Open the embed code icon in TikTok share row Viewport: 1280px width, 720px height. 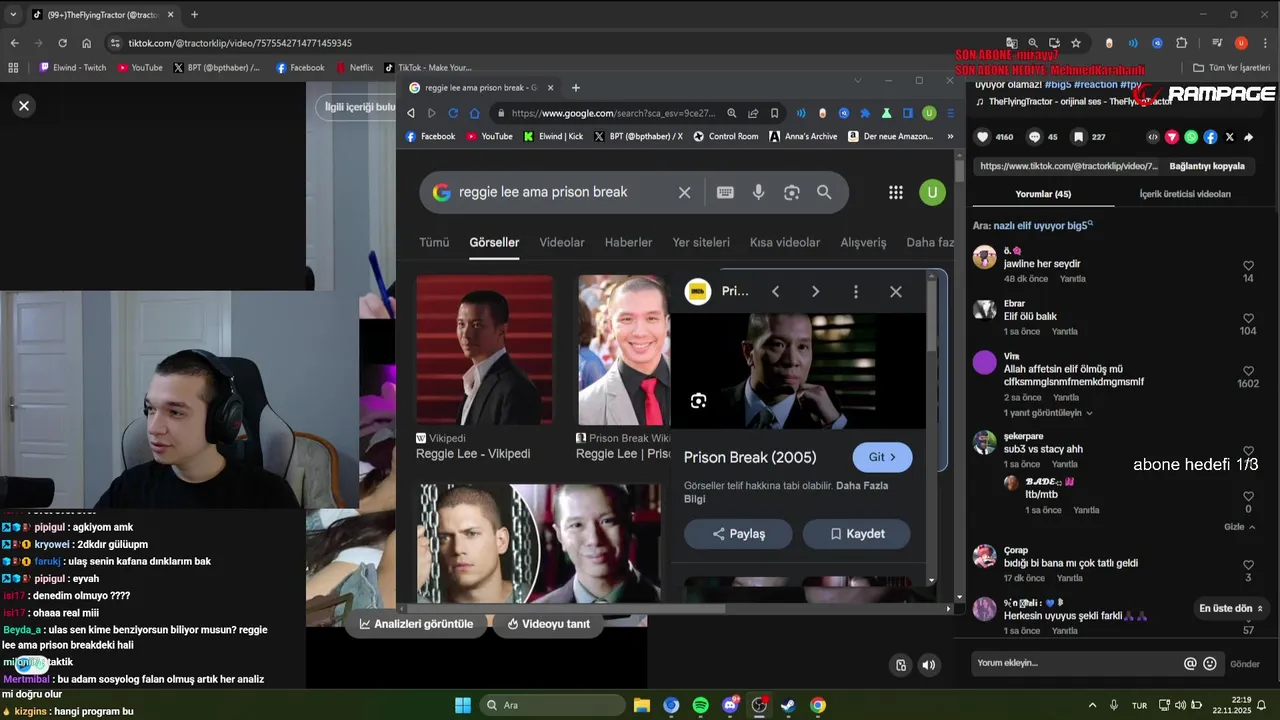pyautogui.click(x=1153, y=137)
